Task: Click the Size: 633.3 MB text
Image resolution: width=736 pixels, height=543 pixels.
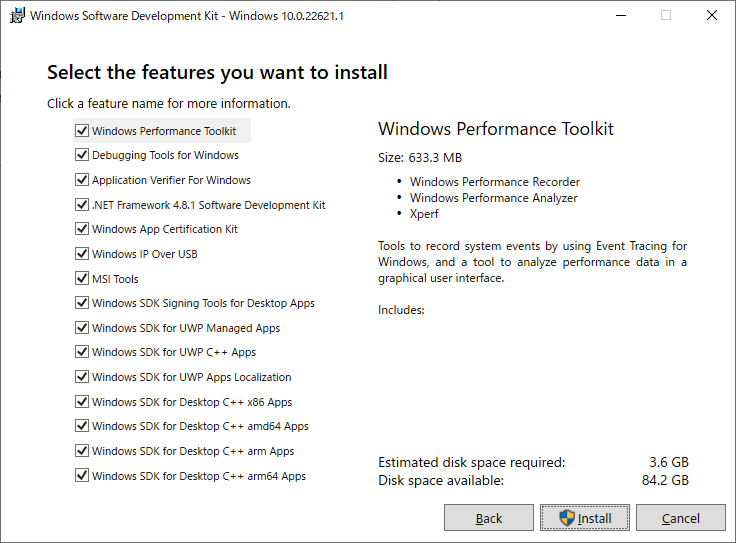Action: tap(420, 157)
